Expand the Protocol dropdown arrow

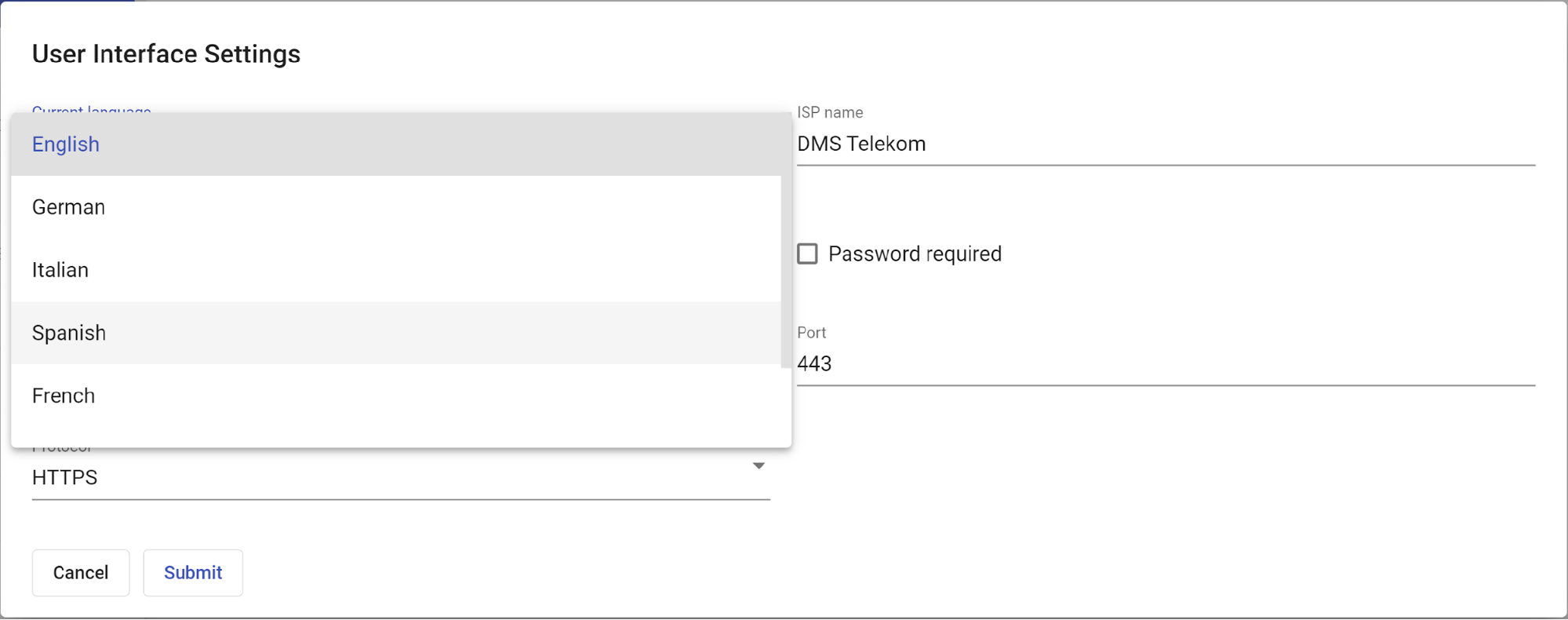[x=759, y=466]
